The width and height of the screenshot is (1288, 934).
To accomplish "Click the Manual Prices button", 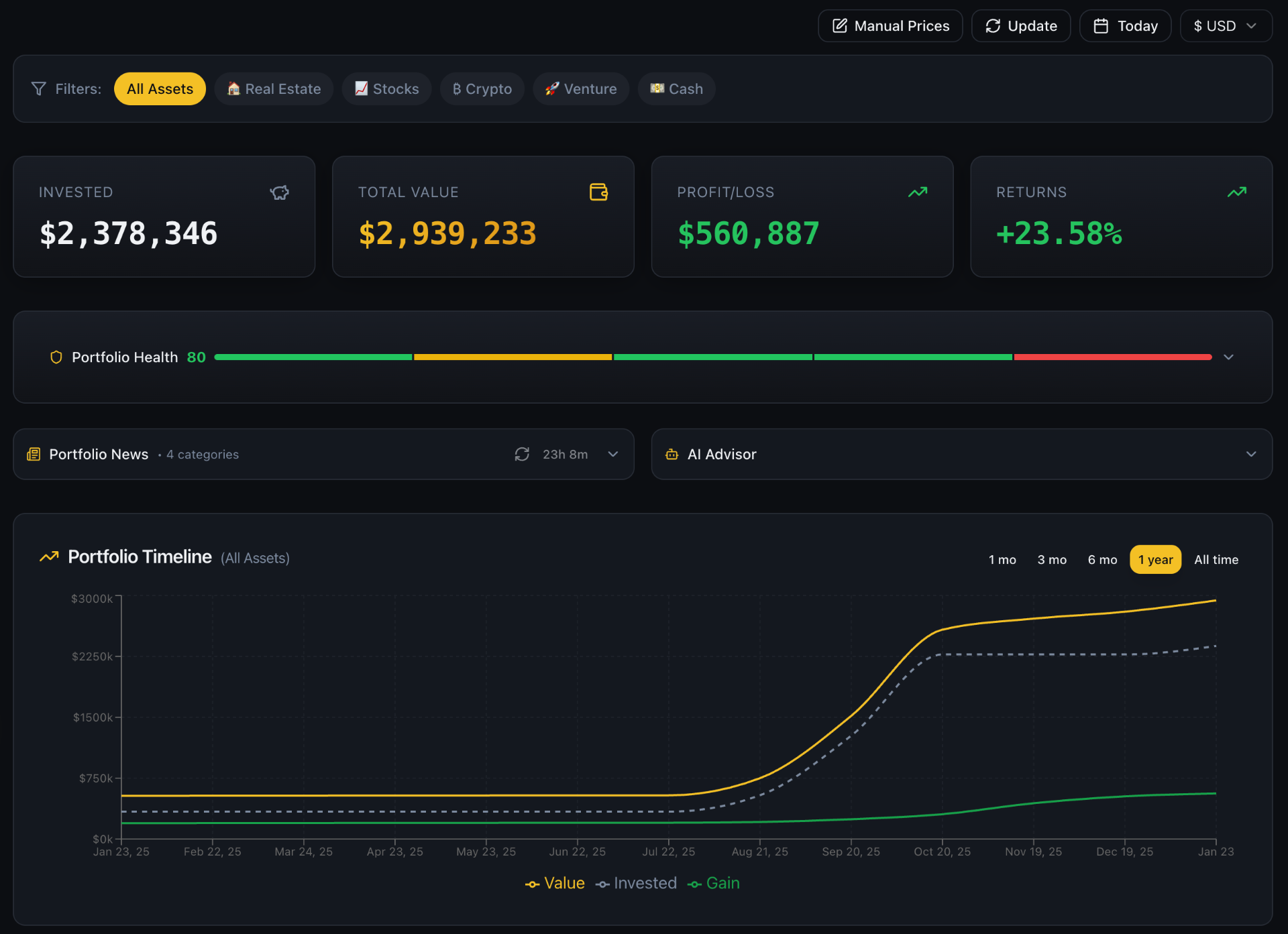I will pos(890,25).
